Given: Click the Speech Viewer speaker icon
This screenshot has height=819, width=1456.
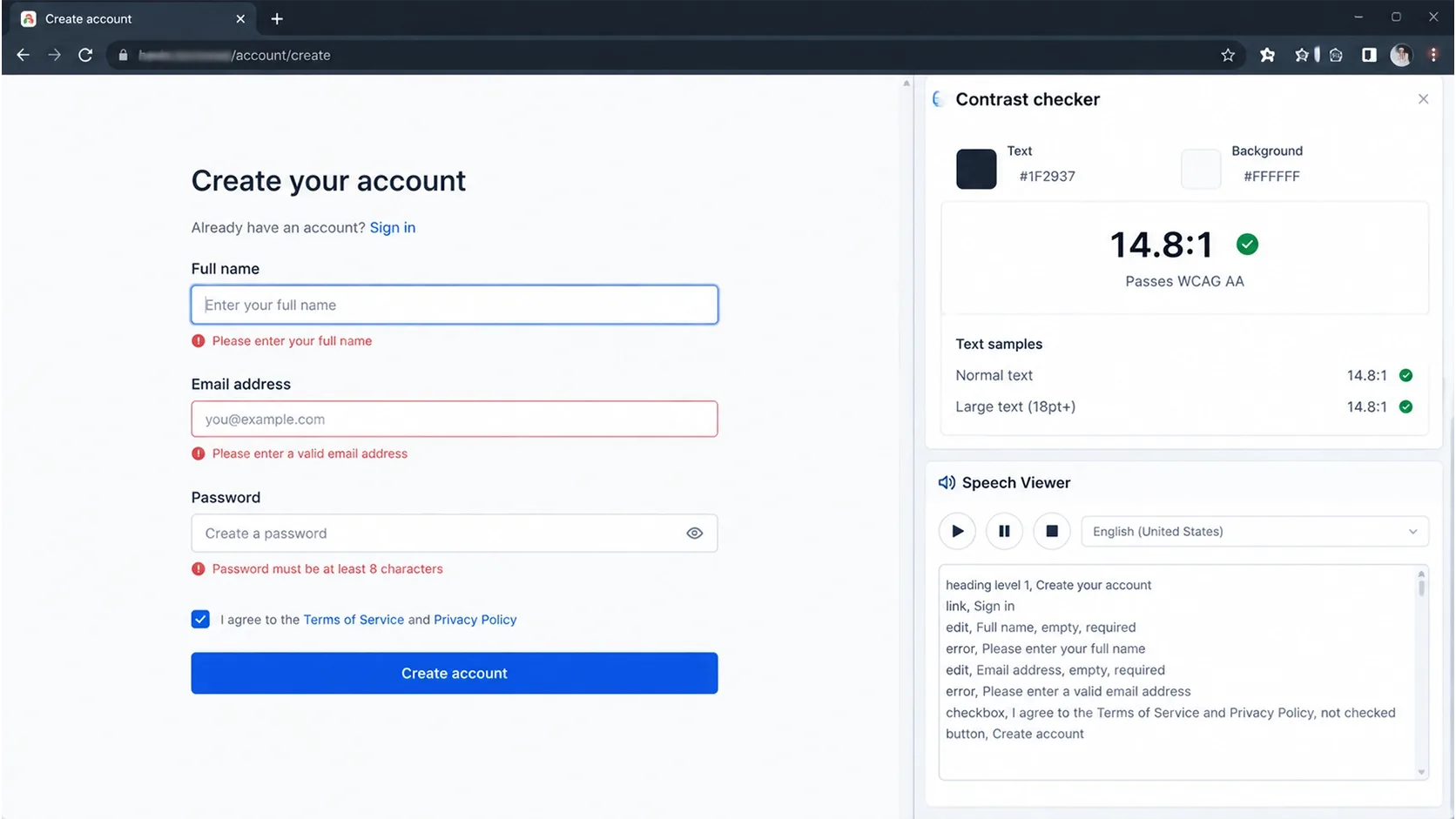Looking at the screenshot, I should pos(946,483).
